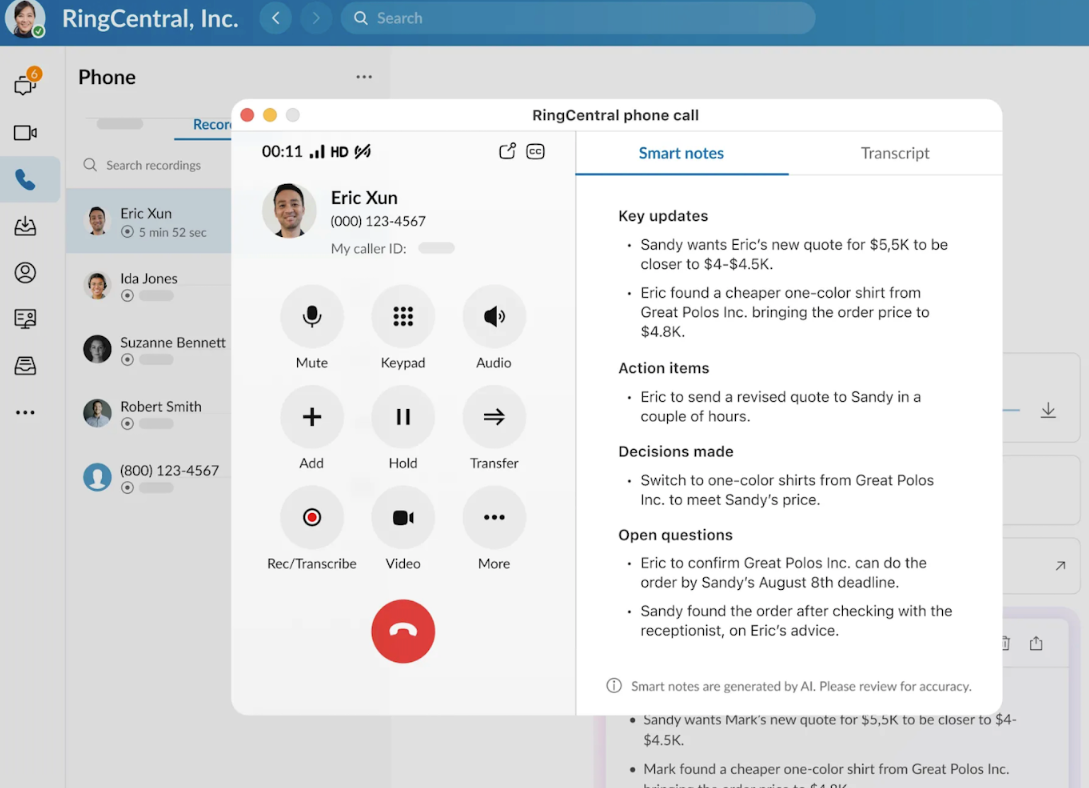Select the Smart notes tab
The width and height of the screenshot is (1089, 788).
[x=681, y=153]
